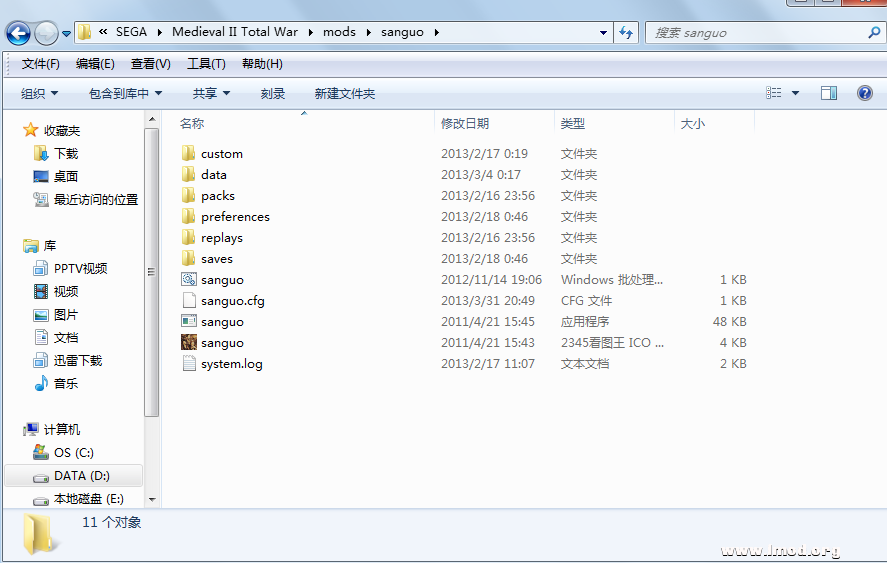Open 图片 library
Screen dimensions: 887x563
pyautogui.click(x=66, y=315)
